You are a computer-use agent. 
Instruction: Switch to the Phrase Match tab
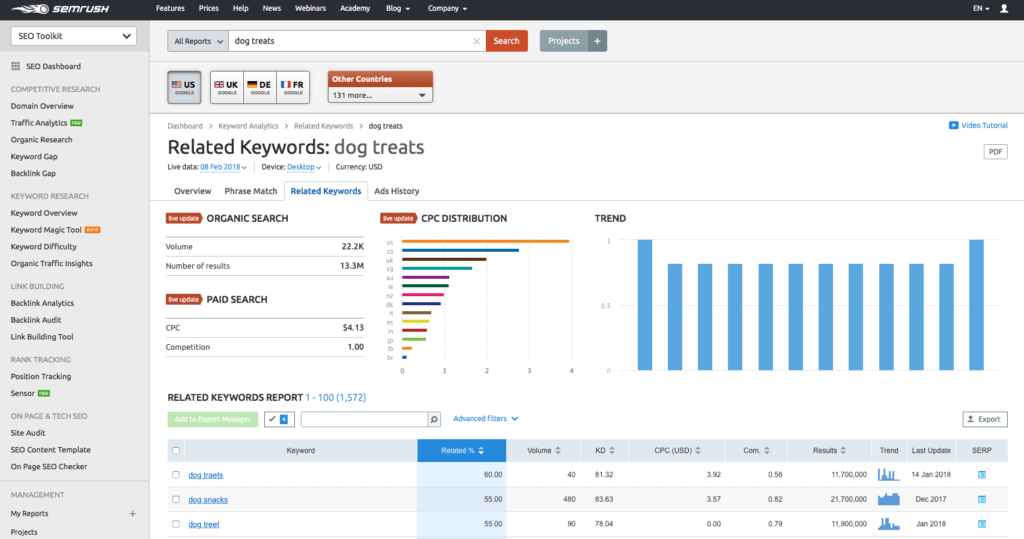pyautogui.click(x=251, y=191)
